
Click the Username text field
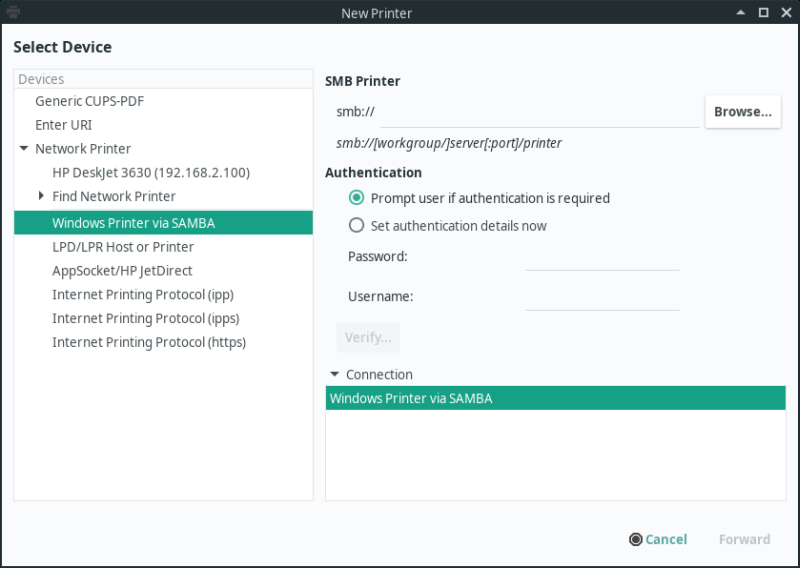tap(602, 297)
